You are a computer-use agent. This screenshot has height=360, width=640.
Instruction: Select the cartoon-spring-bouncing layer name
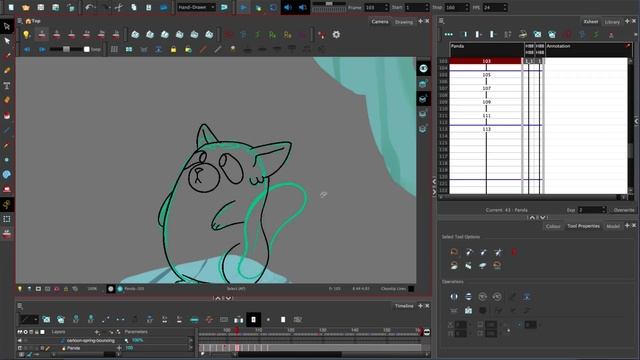pos(91,340)
